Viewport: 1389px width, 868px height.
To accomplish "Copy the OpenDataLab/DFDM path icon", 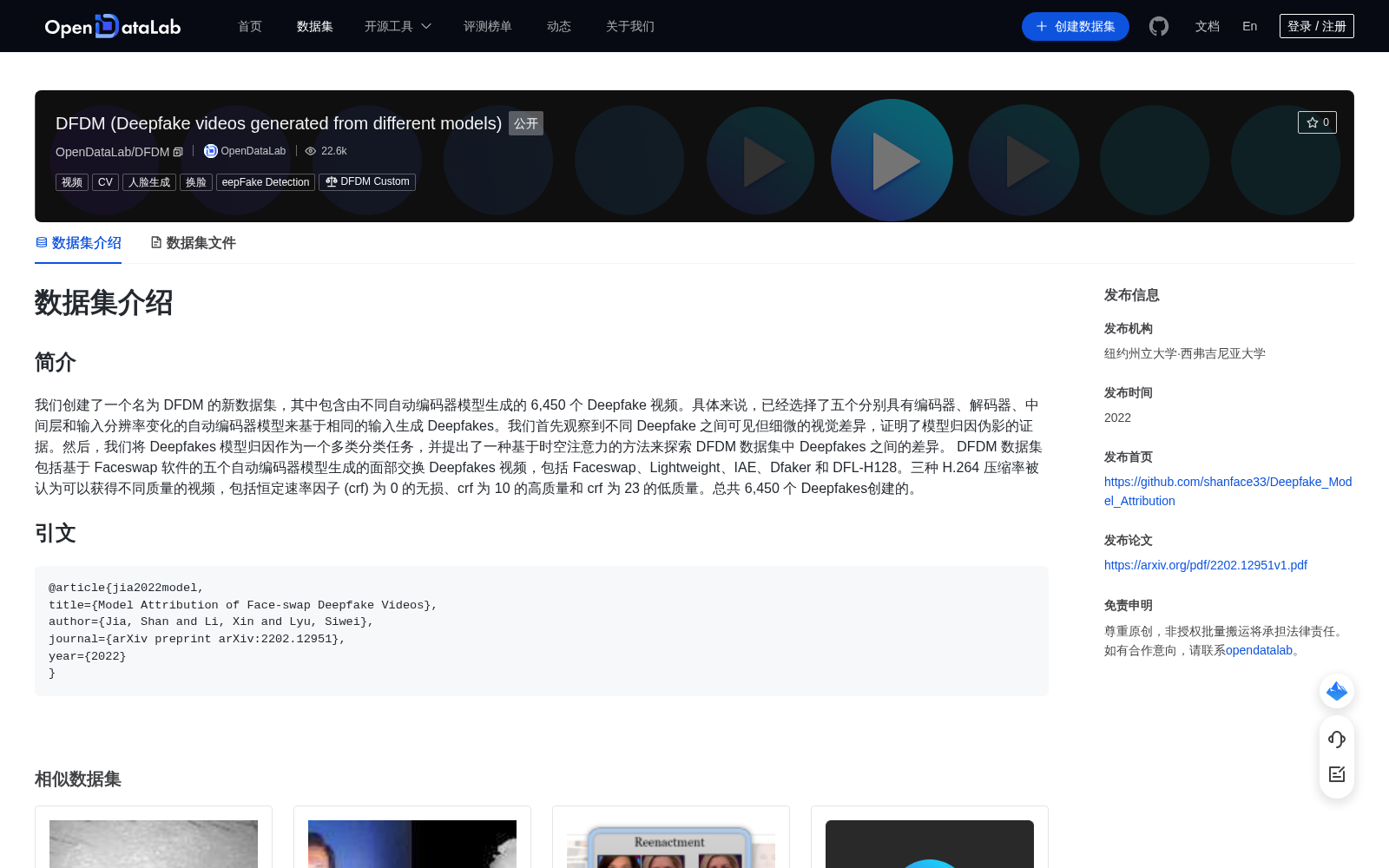I will pyautogui.click(x=178, y=152).
